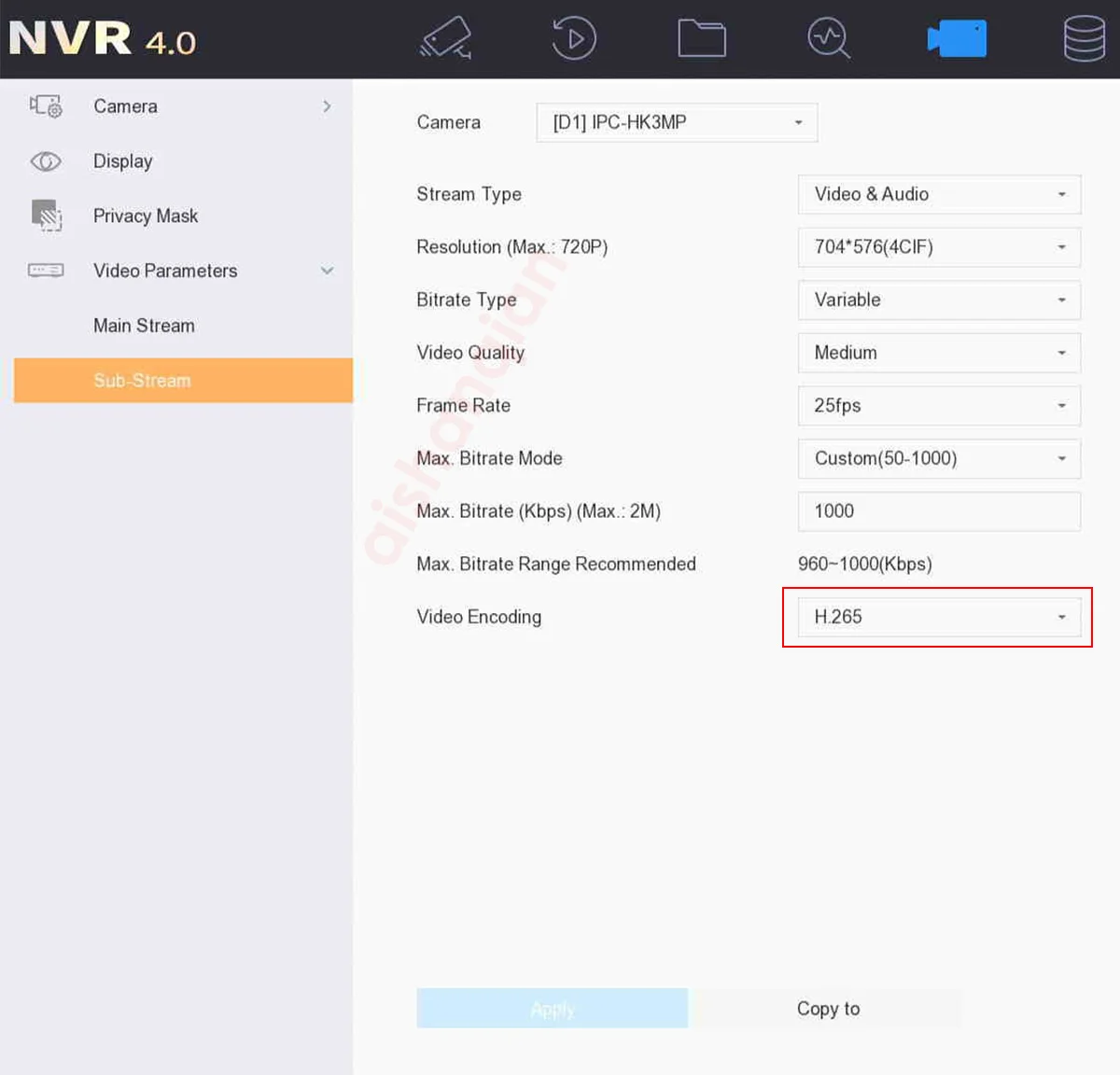The width and height of the screenshot is (1120, 1075).
Task: Open the Video Encoding H.265 dropdown
Action: tap(939, 617)
